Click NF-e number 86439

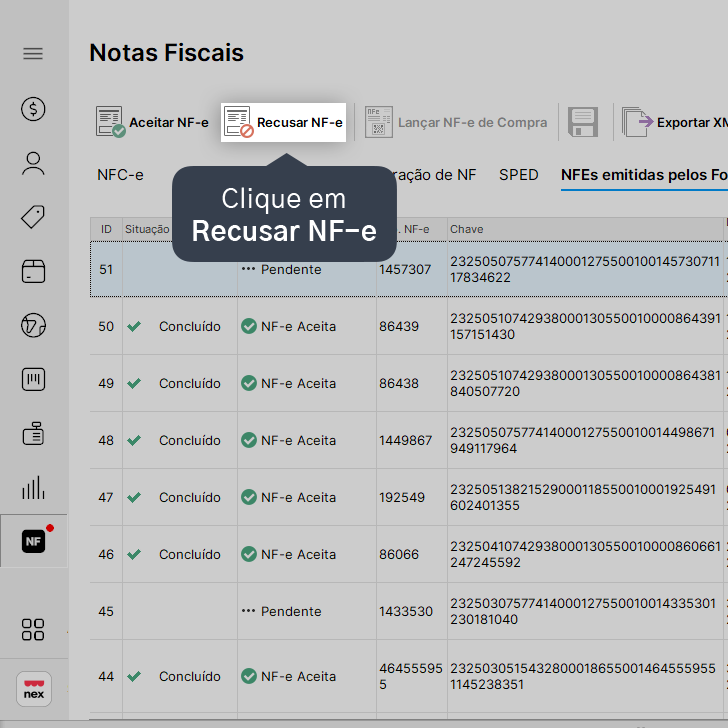(399, 326)
